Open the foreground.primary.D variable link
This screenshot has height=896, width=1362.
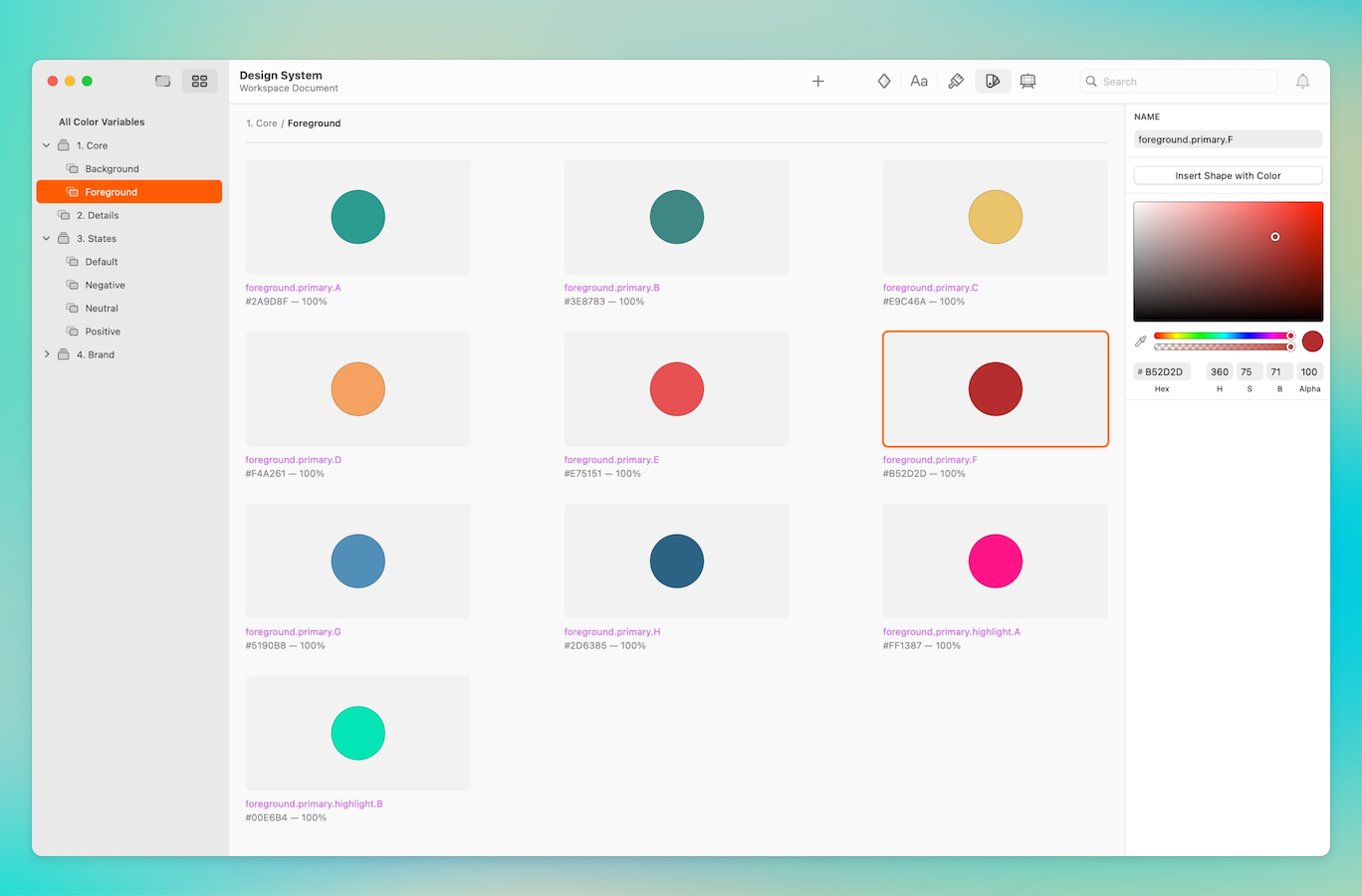click(x=293, y=459)
